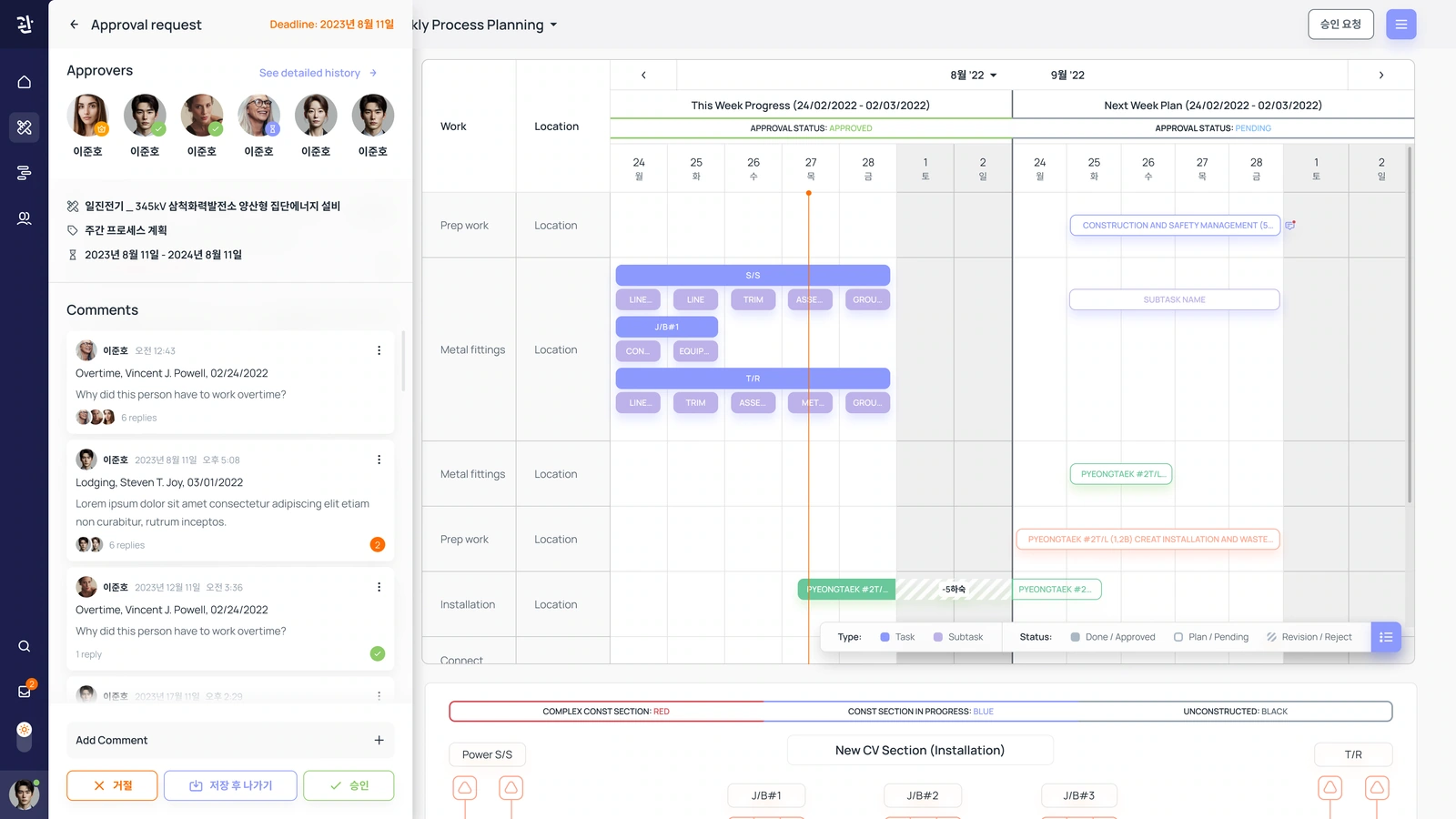This screenshot has height=819, width=1456.
Task: Select the solid green PYEONGTAEK installation bar
Action: [x=847, y=590]
